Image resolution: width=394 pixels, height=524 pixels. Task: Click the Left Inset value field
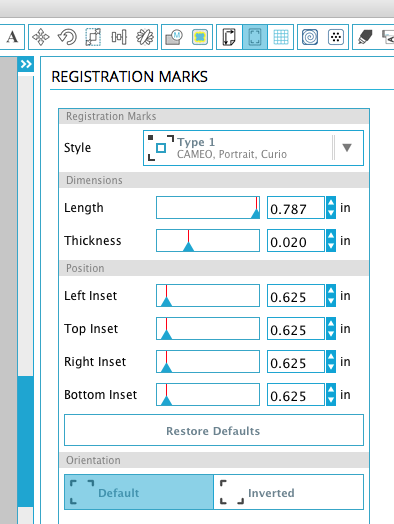tap(296, 295)
